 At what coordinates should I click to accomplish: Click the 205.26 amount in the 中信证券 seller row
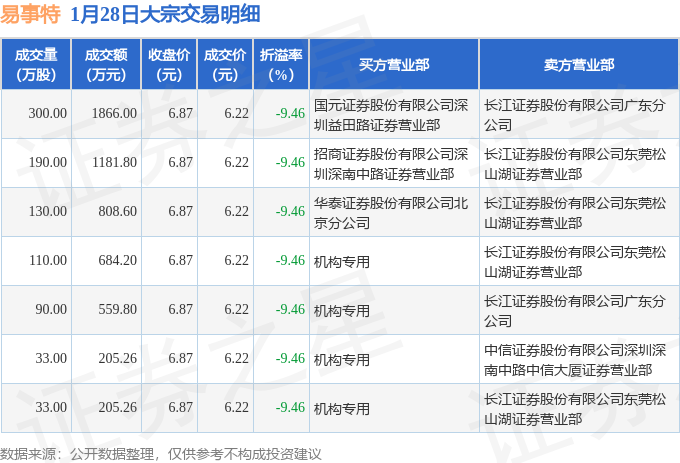click(118, 359)
